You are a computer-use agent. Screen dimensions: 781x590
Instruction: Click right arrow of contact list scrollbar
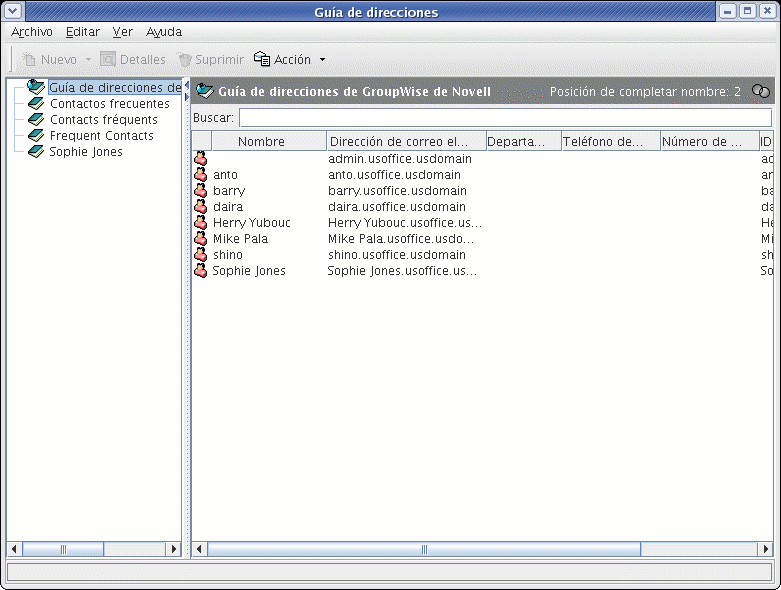[766, 549]
